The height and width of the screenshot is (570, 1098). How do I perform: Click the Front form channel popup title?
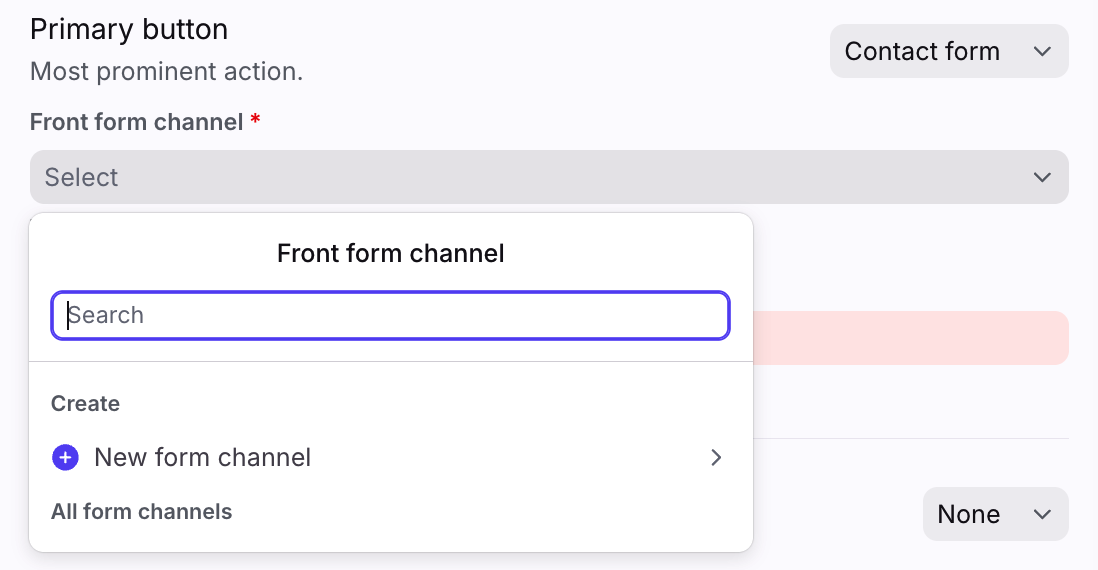(x=390, y=253)
